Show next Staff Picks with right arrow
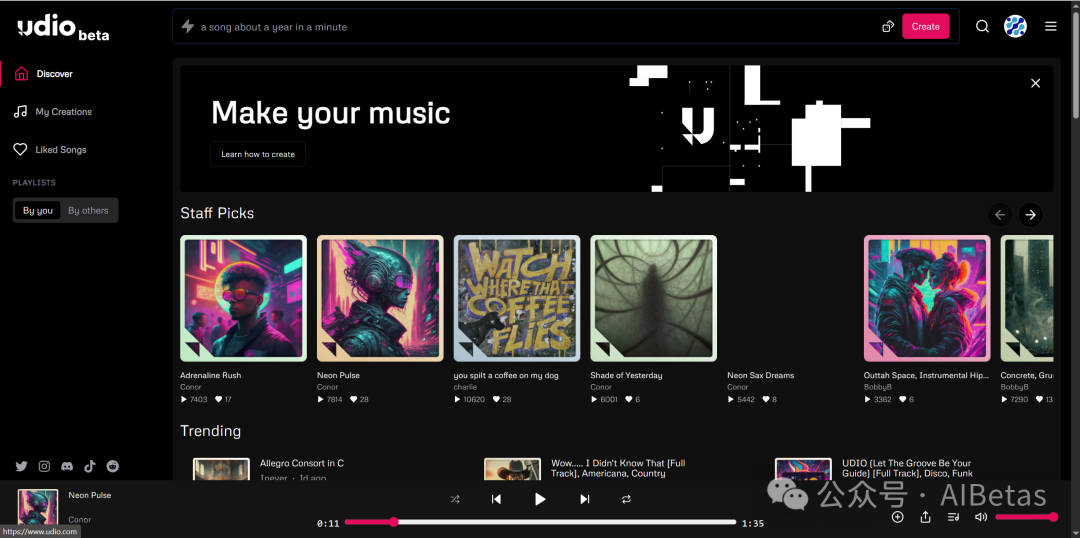The width and height of the screenshot is (1080, 538). click(x=1030, y=215)
